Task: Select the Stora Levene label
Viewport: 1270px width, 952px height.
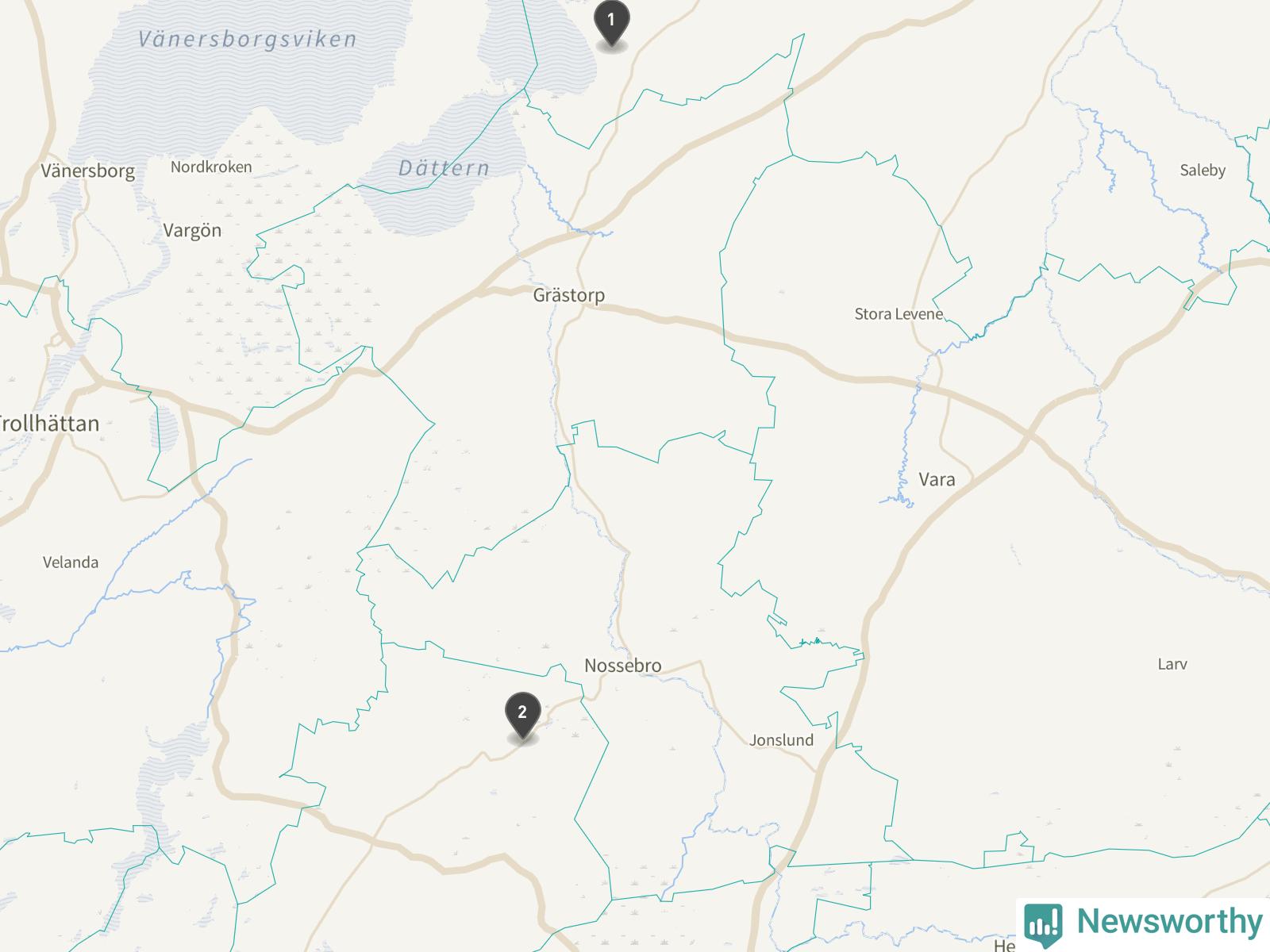Action: click(x=899, y=314)
